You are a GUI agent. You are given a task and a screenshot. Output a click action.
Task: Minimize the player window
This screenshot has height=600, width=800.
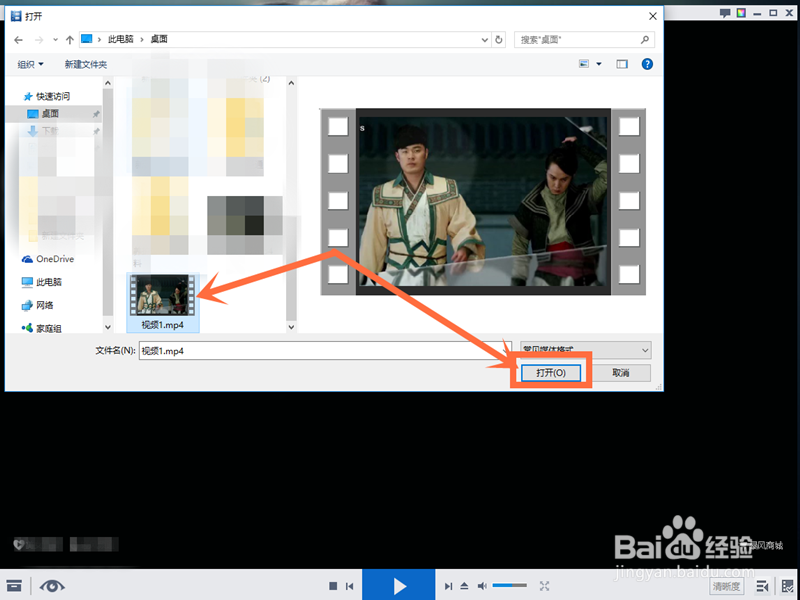(x=757, y=13)
